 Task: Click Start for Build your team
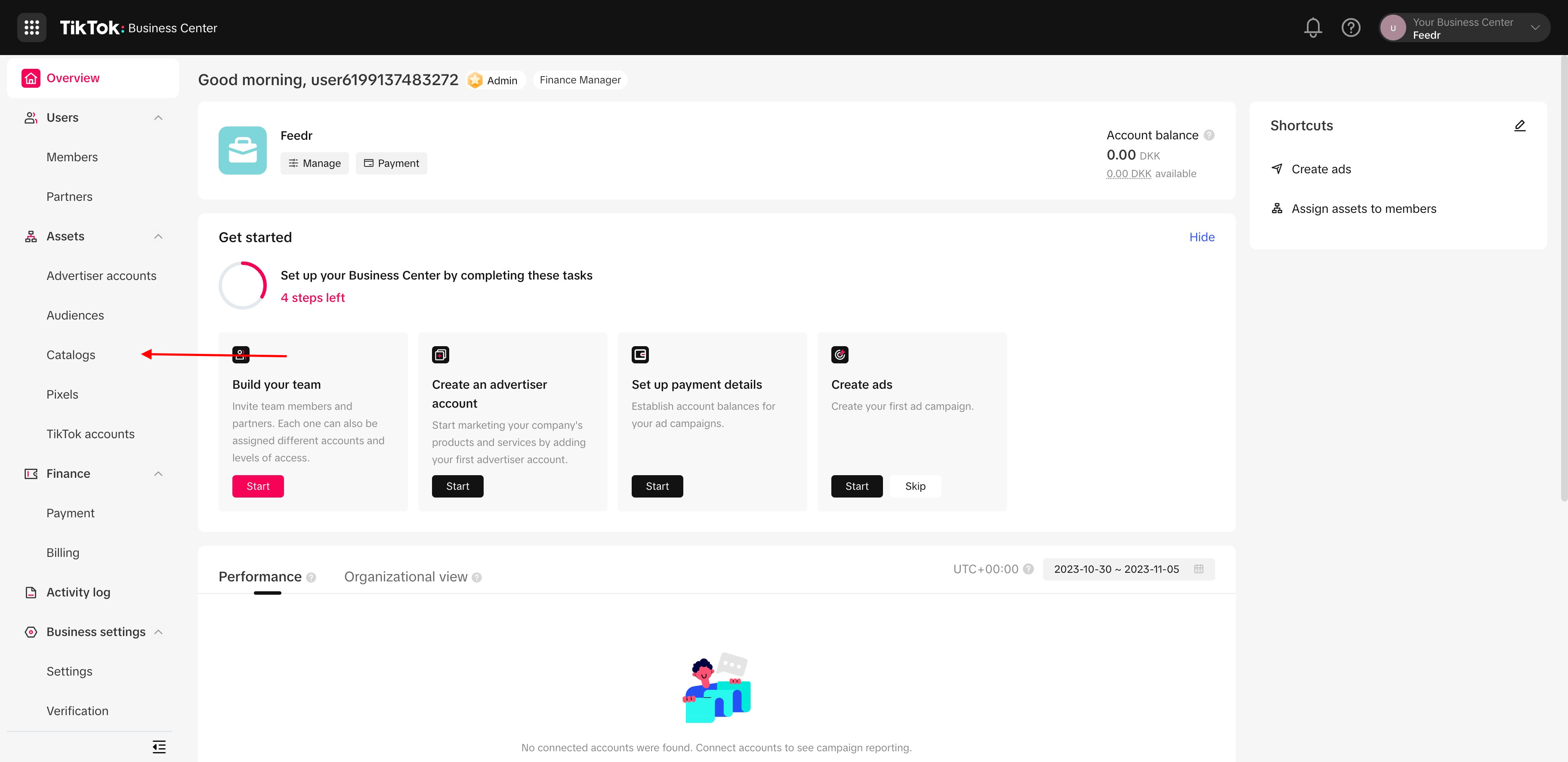click(258, 486)
